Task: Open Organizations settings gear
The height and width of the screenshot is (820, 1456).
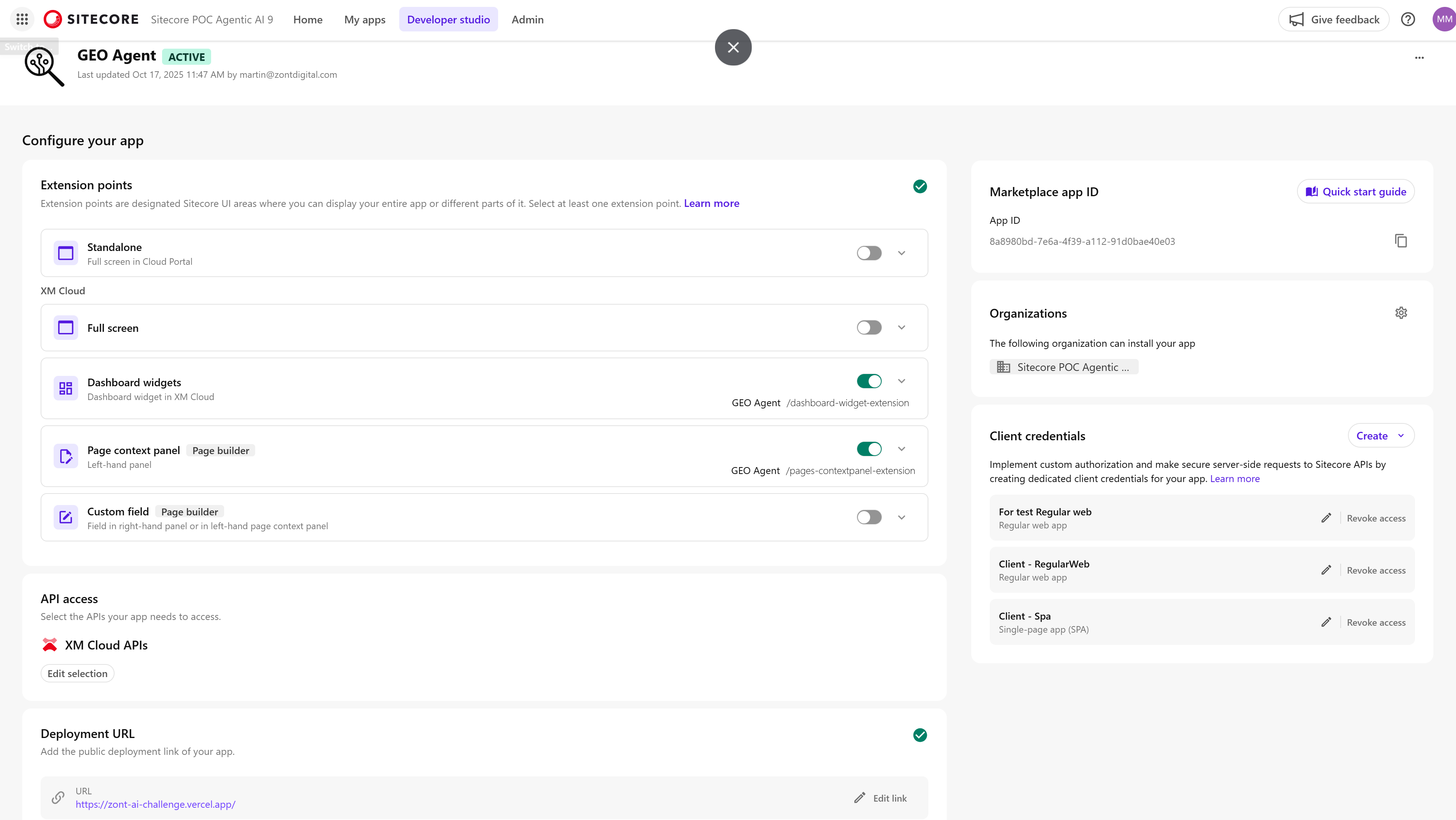Action: point(1400,313)
